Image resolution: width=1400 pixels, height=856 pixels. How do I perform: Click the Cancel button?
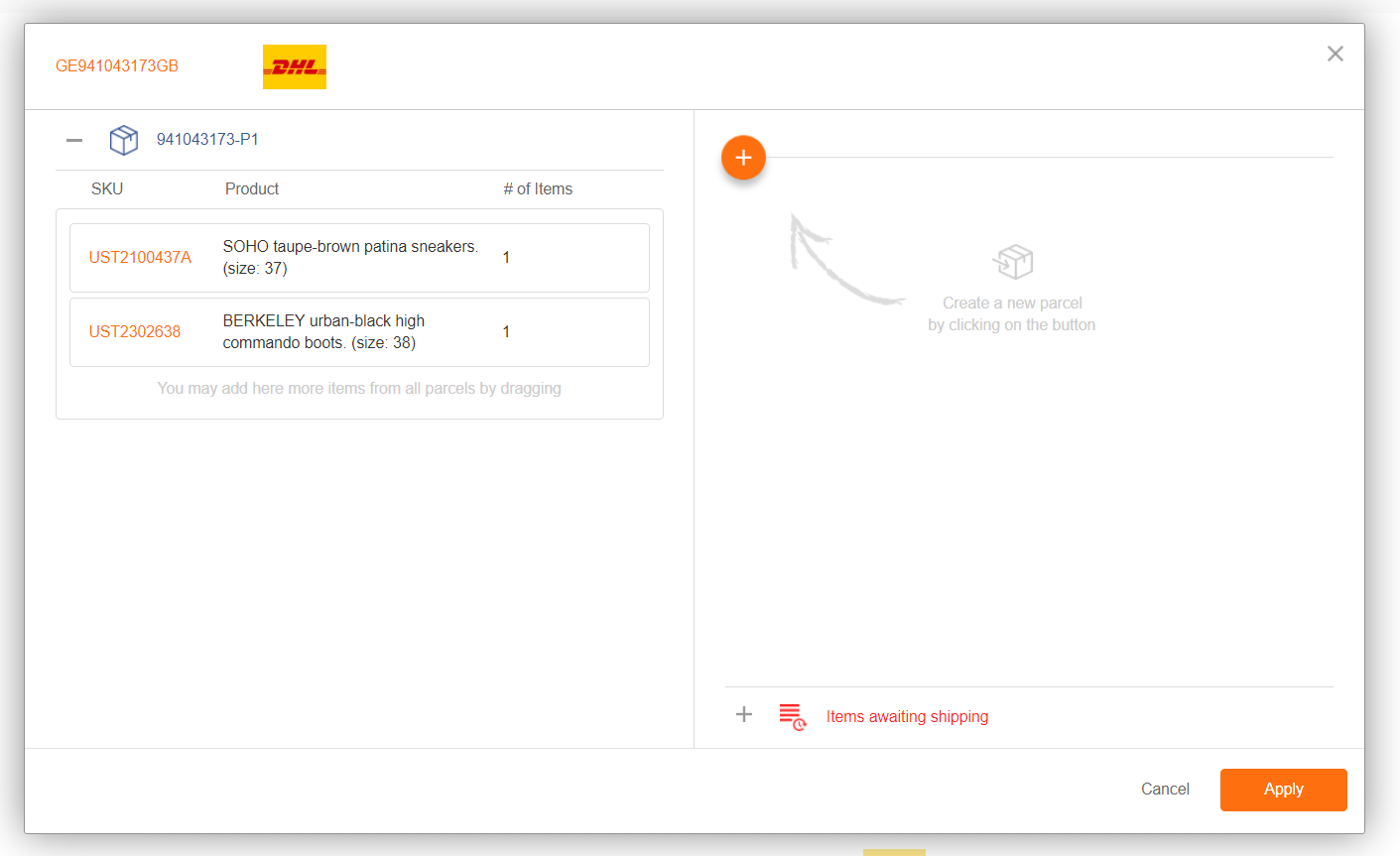1165,790
